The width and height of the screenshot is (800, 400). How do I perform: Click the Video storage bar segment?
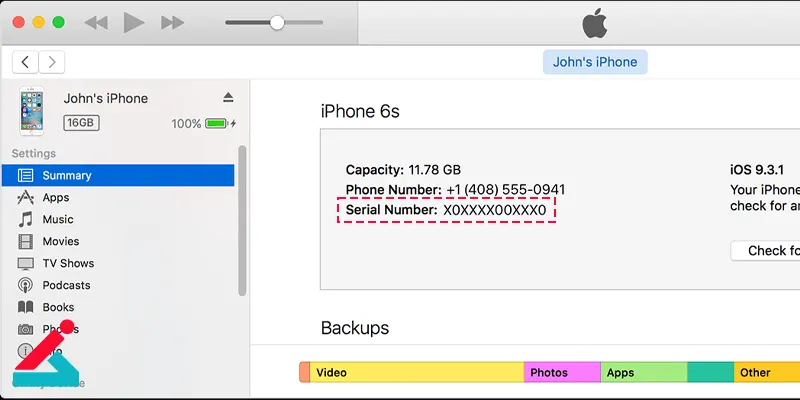point(417,372)
